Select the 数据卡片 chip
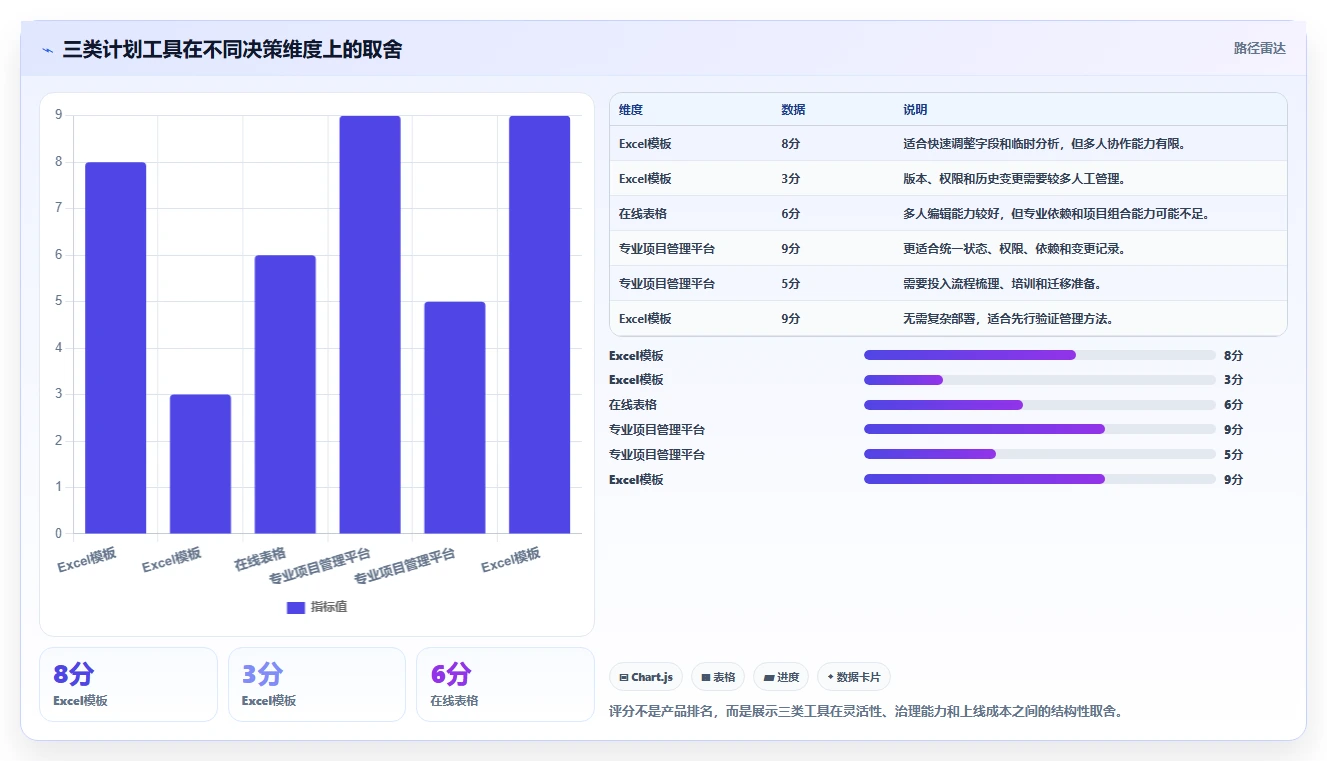The image size is (1327, 761). click(x=853, y=677)
